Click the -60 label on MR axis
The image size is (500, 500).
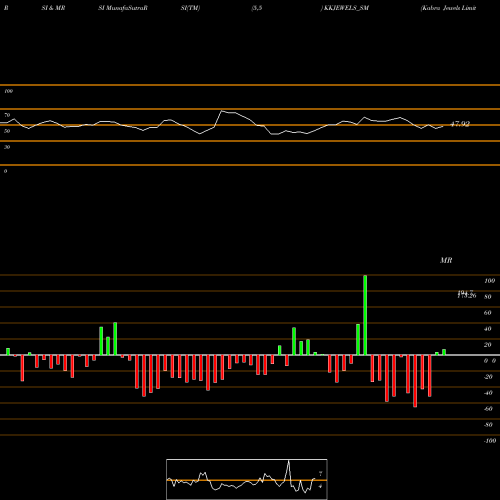(488, 409)
